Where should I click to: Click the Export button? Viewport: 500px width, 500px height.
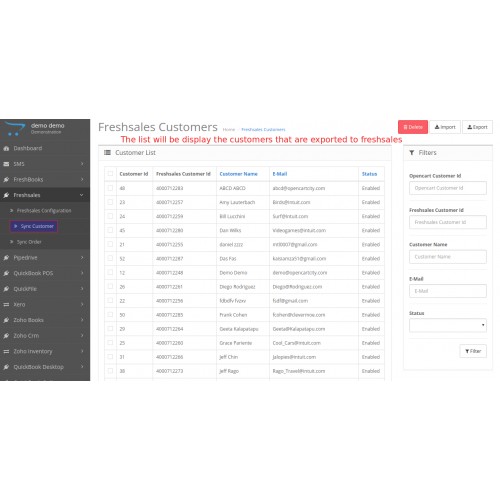pyautogui.click(x=477, y=127)
